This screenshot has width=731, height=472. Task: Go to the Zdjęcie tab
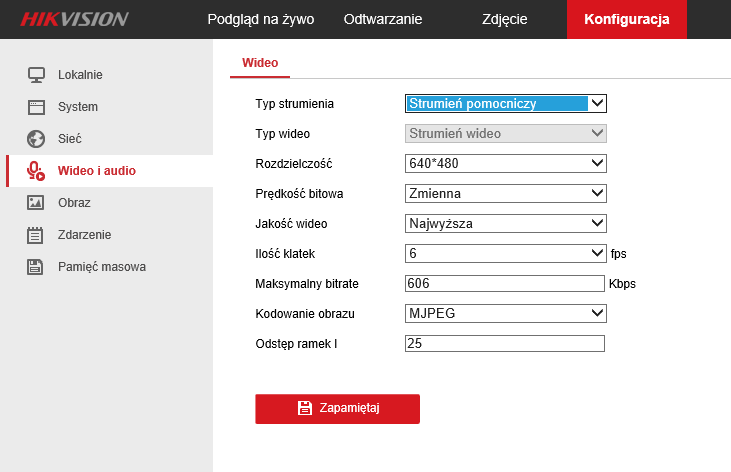504,19
